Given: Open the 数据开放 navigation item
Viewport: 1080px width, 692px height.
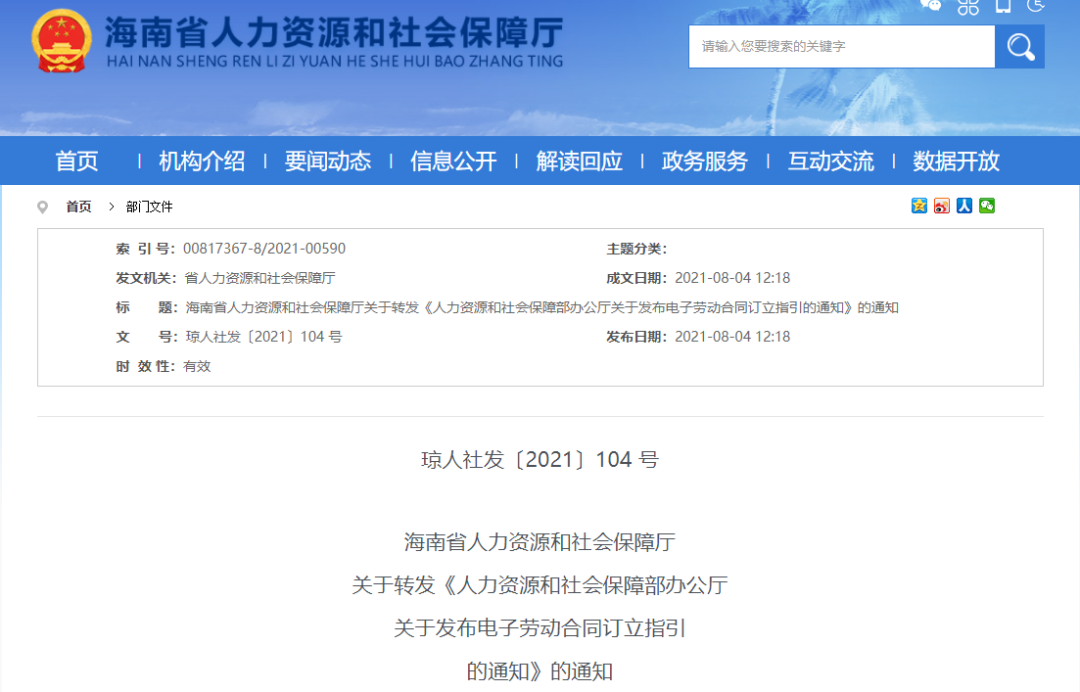Looking at the screenshot, I should point(956,161).
